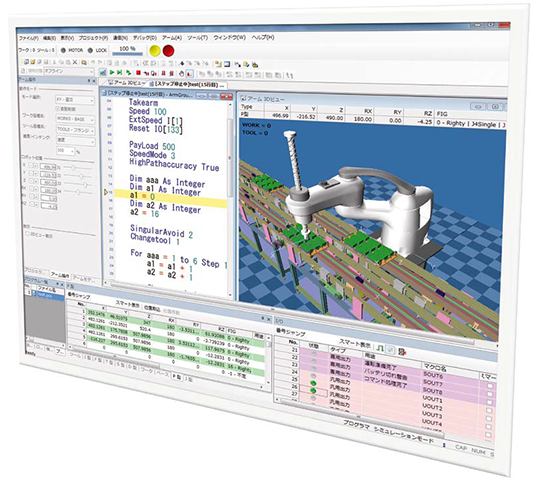540x480 pixels.
Task: Toggle the green status lamp in row 25
Action: coord(313,383)
